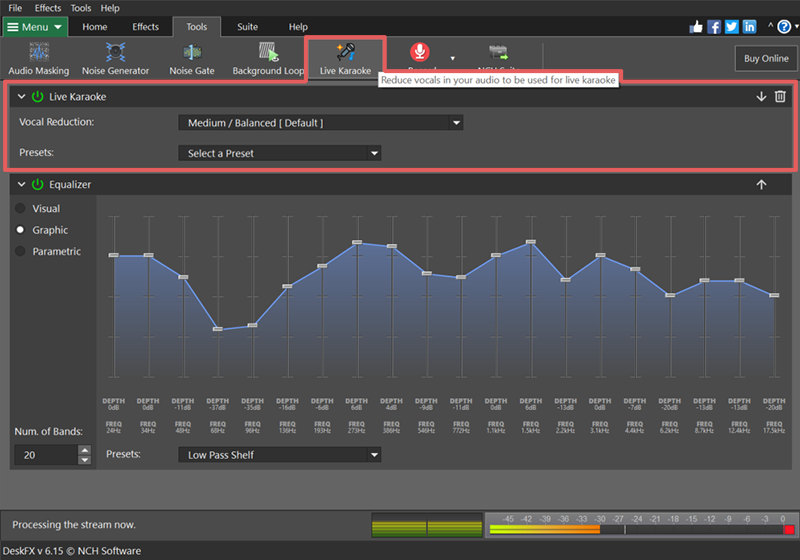Click the 48Hz equalizer slider handle
Viewport: 800px width, 560px height.
coord(183,277)
